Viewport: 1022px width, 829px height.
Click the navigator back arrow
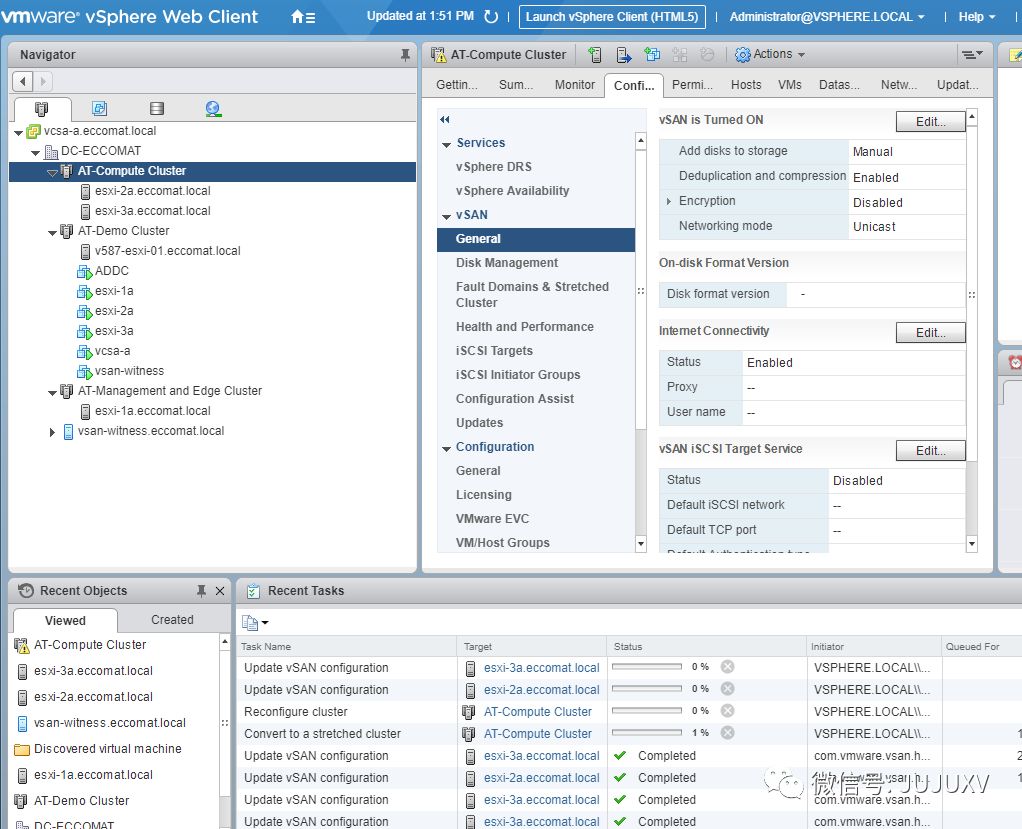(x=23, y=81)
